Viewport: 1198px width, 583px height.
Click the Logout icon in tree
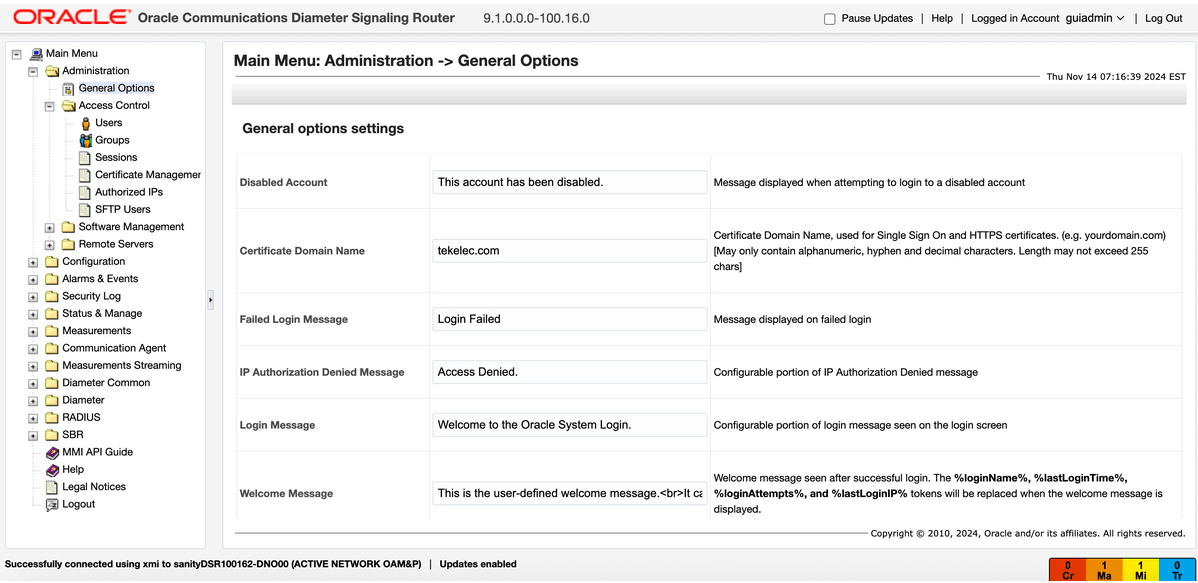pyautogui.click(x=52, y=504)
